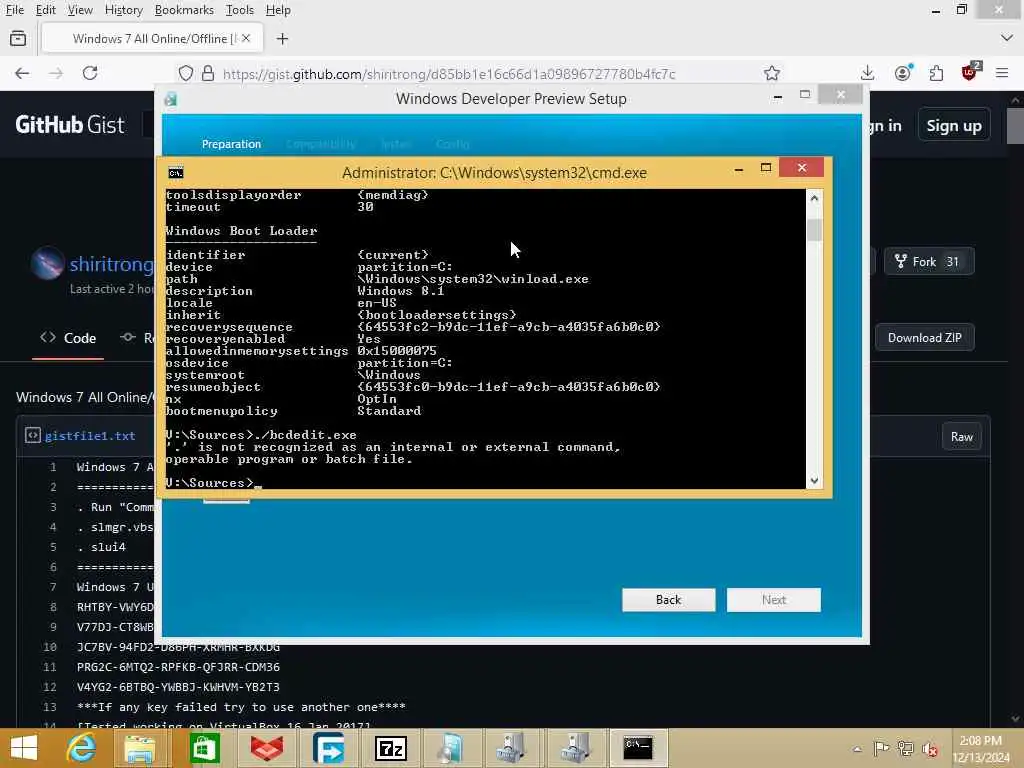The height and width of the screenshot is (768, 1024).
Task: Click line 13 text about failed keys
Action: point(241,707)
